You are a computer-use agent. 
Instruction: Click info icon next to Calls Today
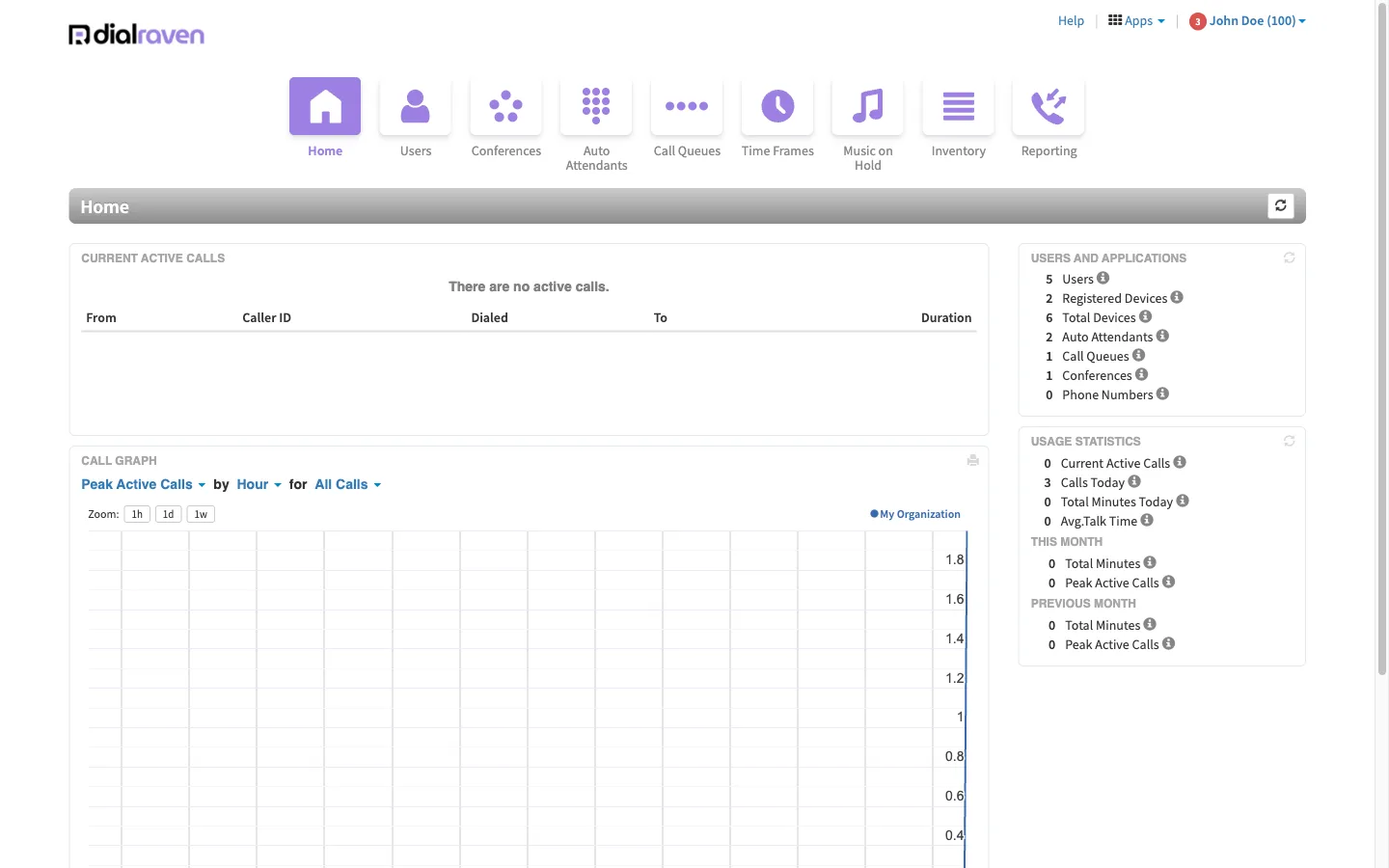[x=1134, y=481]
